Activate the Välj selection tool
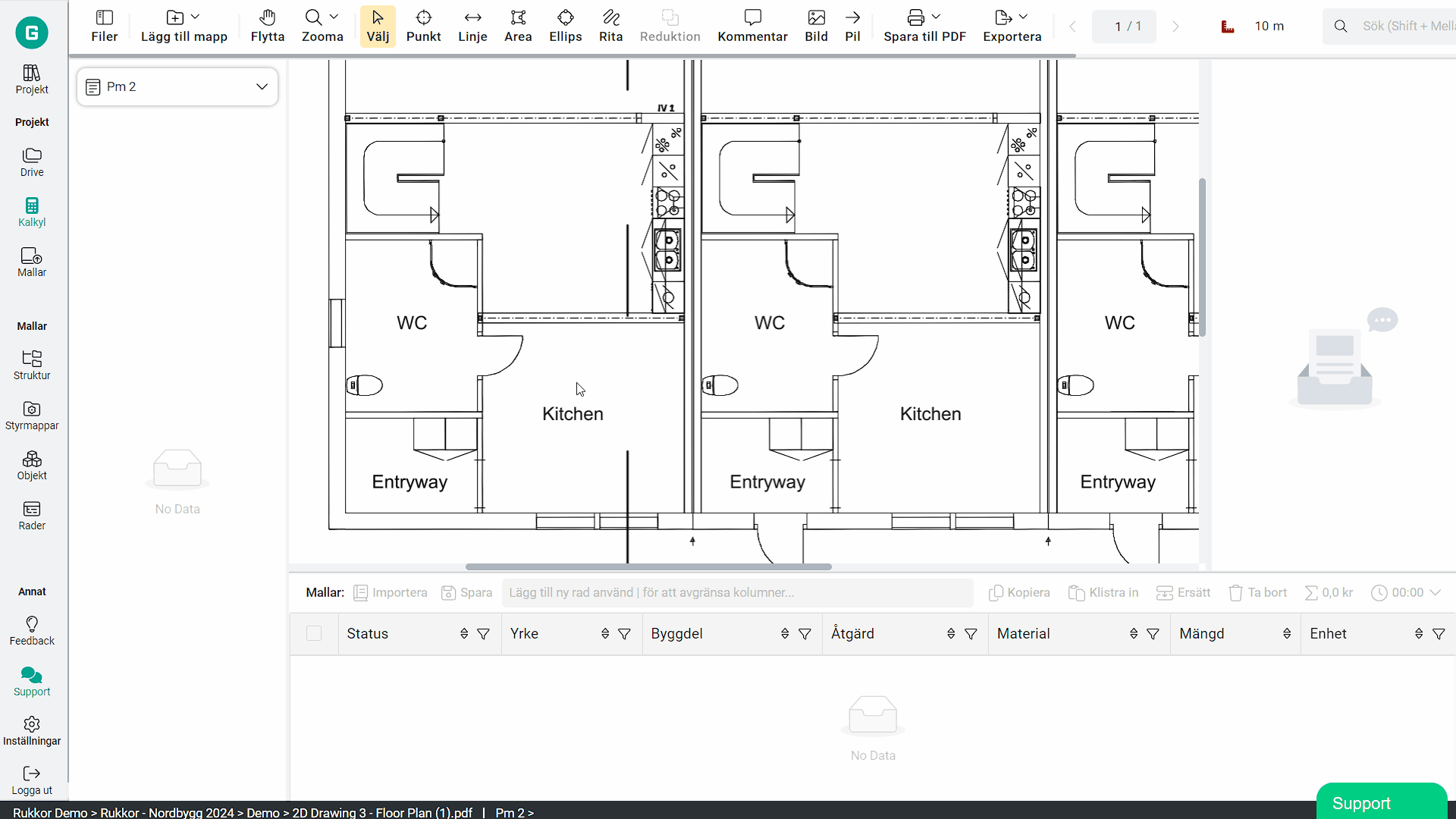The image size is (1456, 819). click(378, 27)
